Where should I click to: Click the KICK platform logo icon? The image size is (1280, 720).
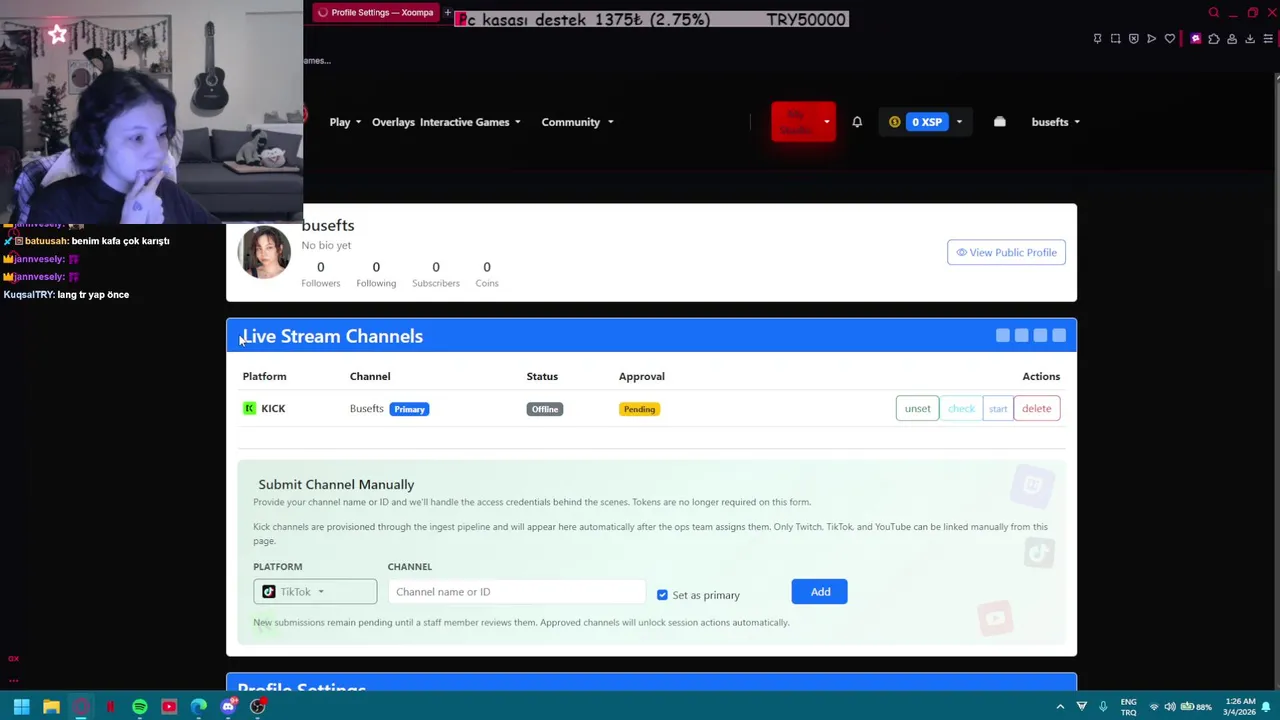pos(249,408)
